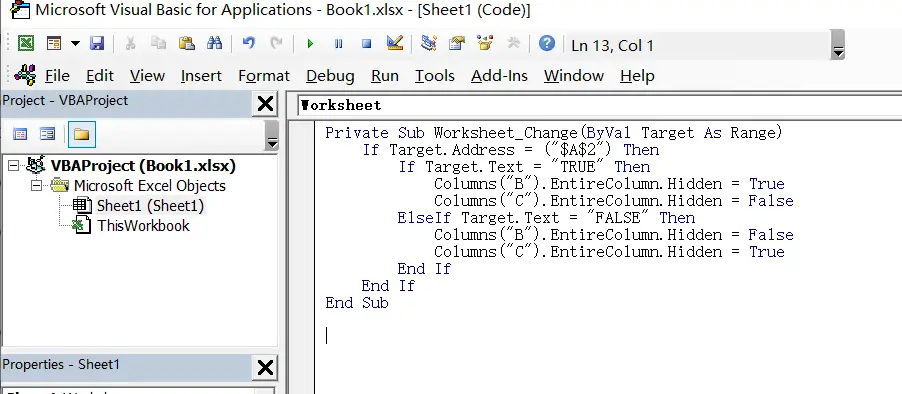Click the VBA icon left of File menu
Screen dimensions: 902x394
coord(25,75)
